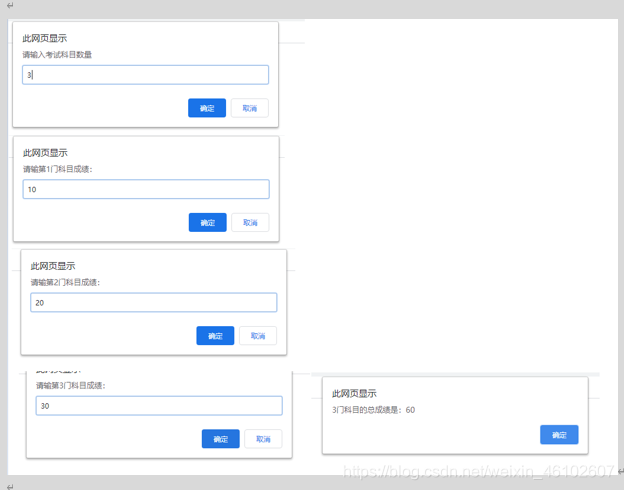The width and height of the screenshot is (624, 490).
Task: Click 确定 in the total score alert
Action: pyautogui.click(x=559, y=435)
